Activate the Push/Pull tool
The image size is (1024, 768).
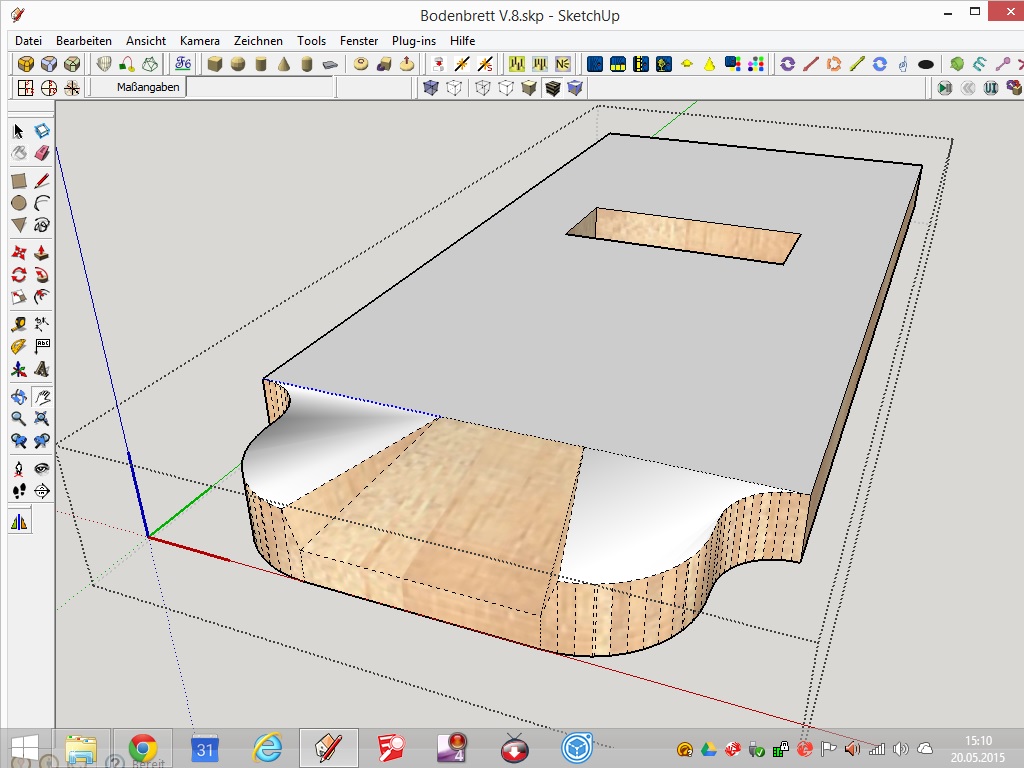click(42, 251)
